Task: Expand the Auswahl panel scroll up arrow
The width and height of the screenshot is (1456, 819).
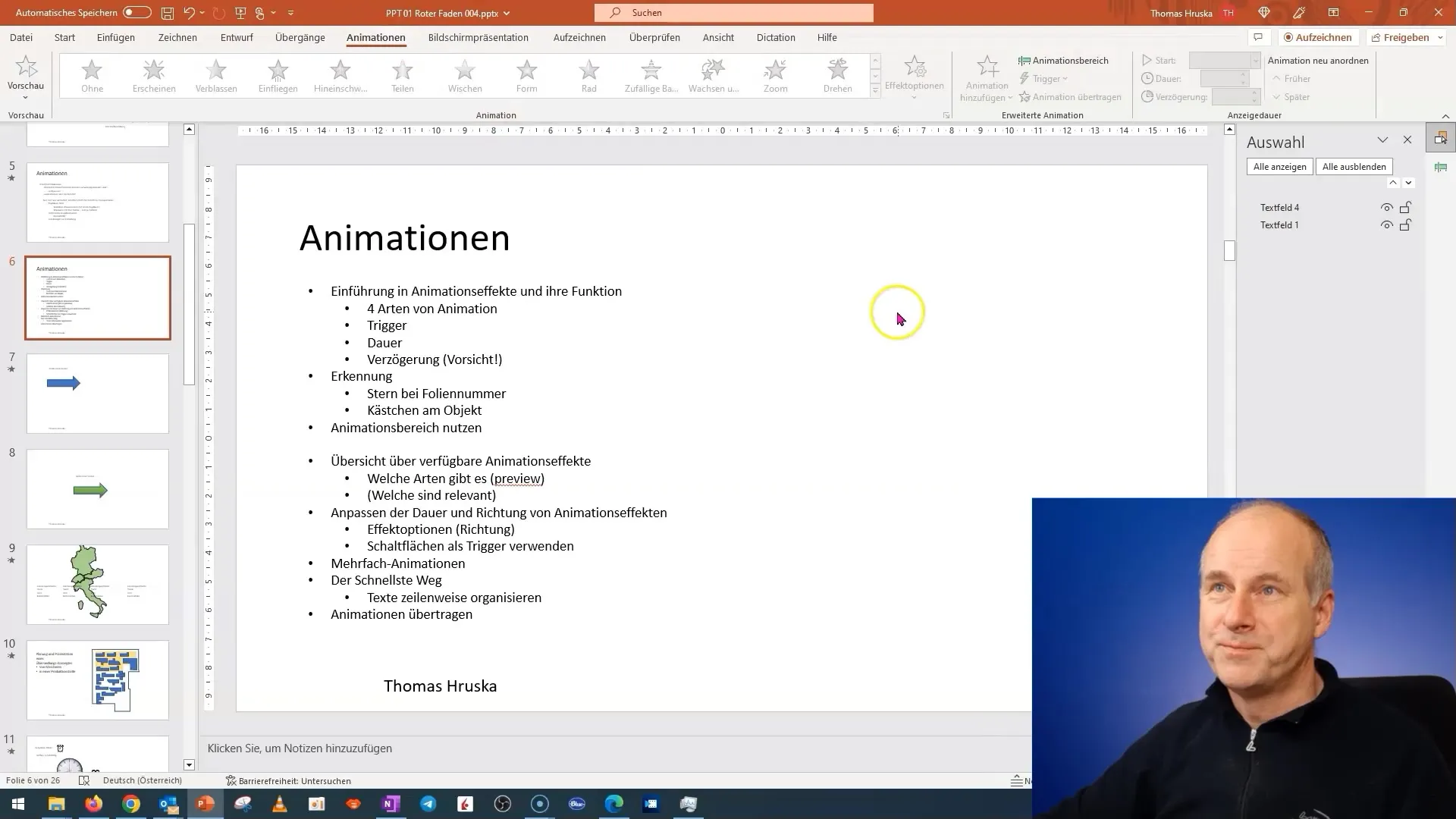Action: pyautogui.click(x=1393, y=183)
